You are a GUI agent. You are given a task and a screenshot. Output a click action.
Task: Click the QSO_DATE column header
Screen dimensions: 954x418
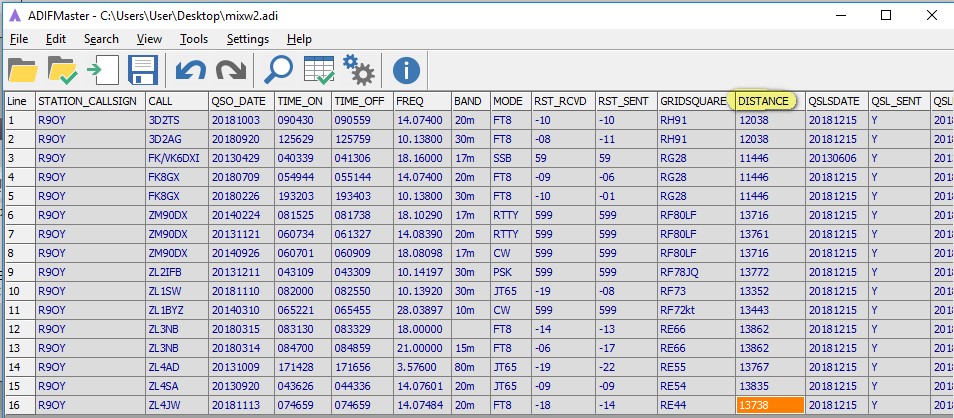coord(238,101)
